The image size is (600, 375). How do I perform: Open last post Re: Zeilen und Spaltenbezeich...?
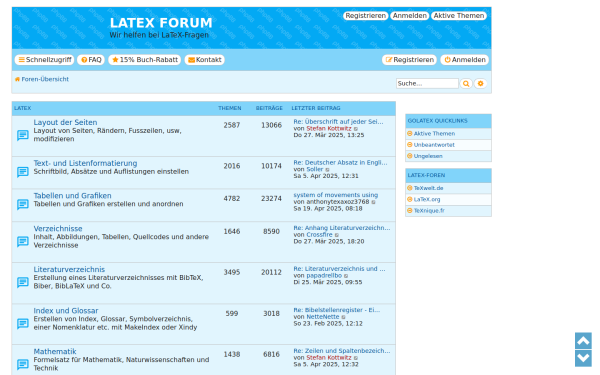coord(342,351)
